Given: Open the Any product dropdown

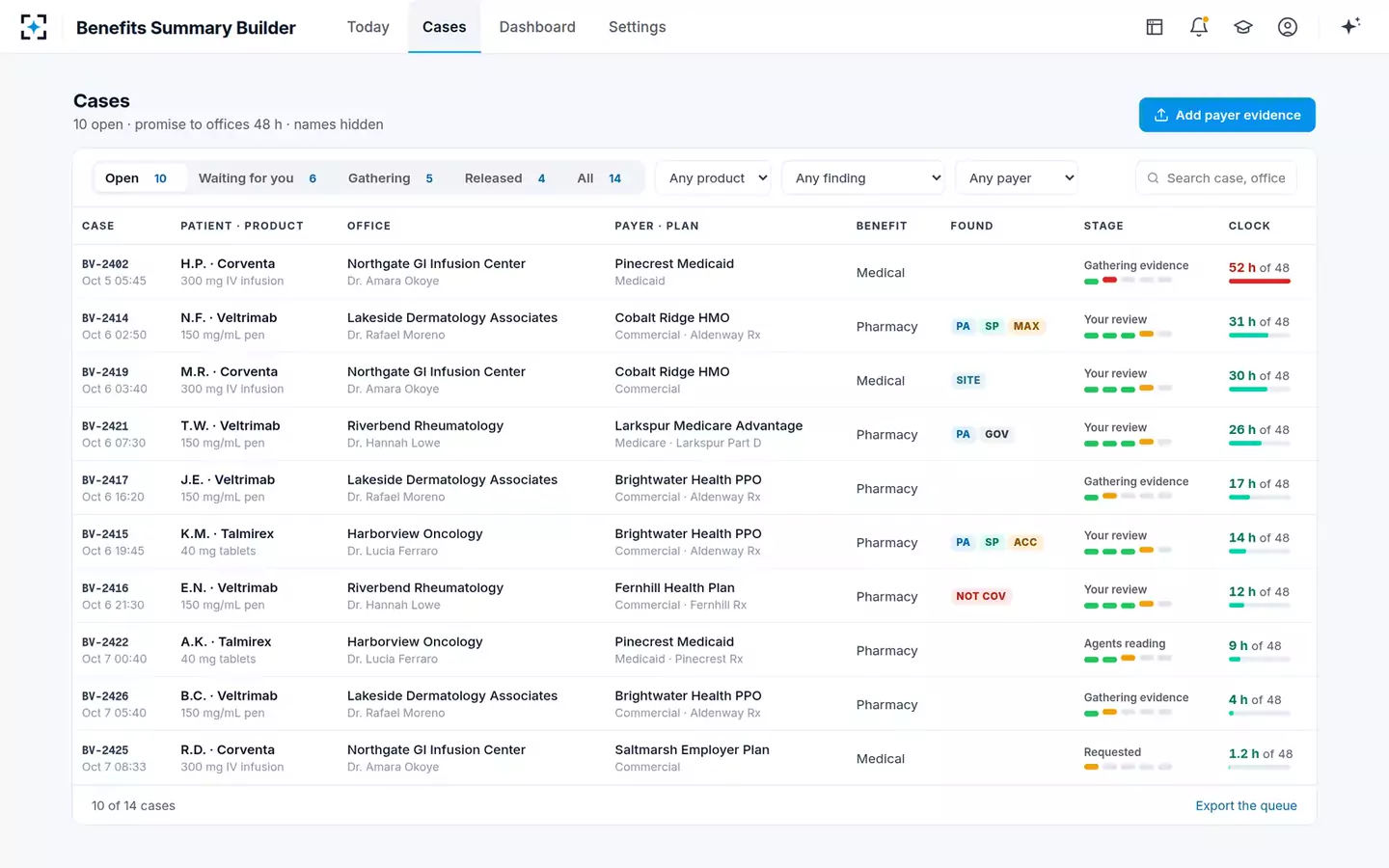Looking at the screenshot, I should [x=714, y=178].
